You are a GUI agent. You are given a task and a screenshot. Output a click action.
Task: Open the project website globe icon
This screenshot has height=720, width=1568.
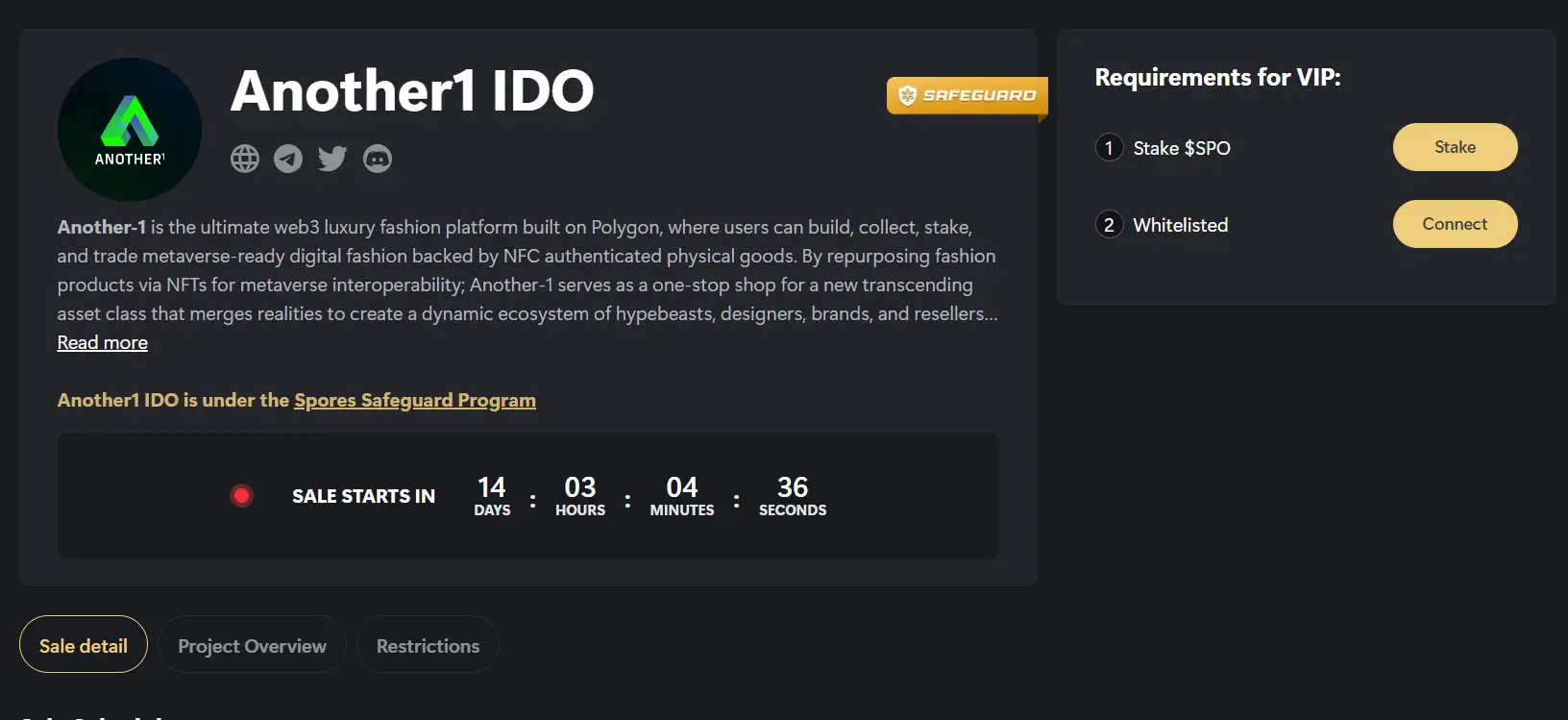[x=245, y=159]
